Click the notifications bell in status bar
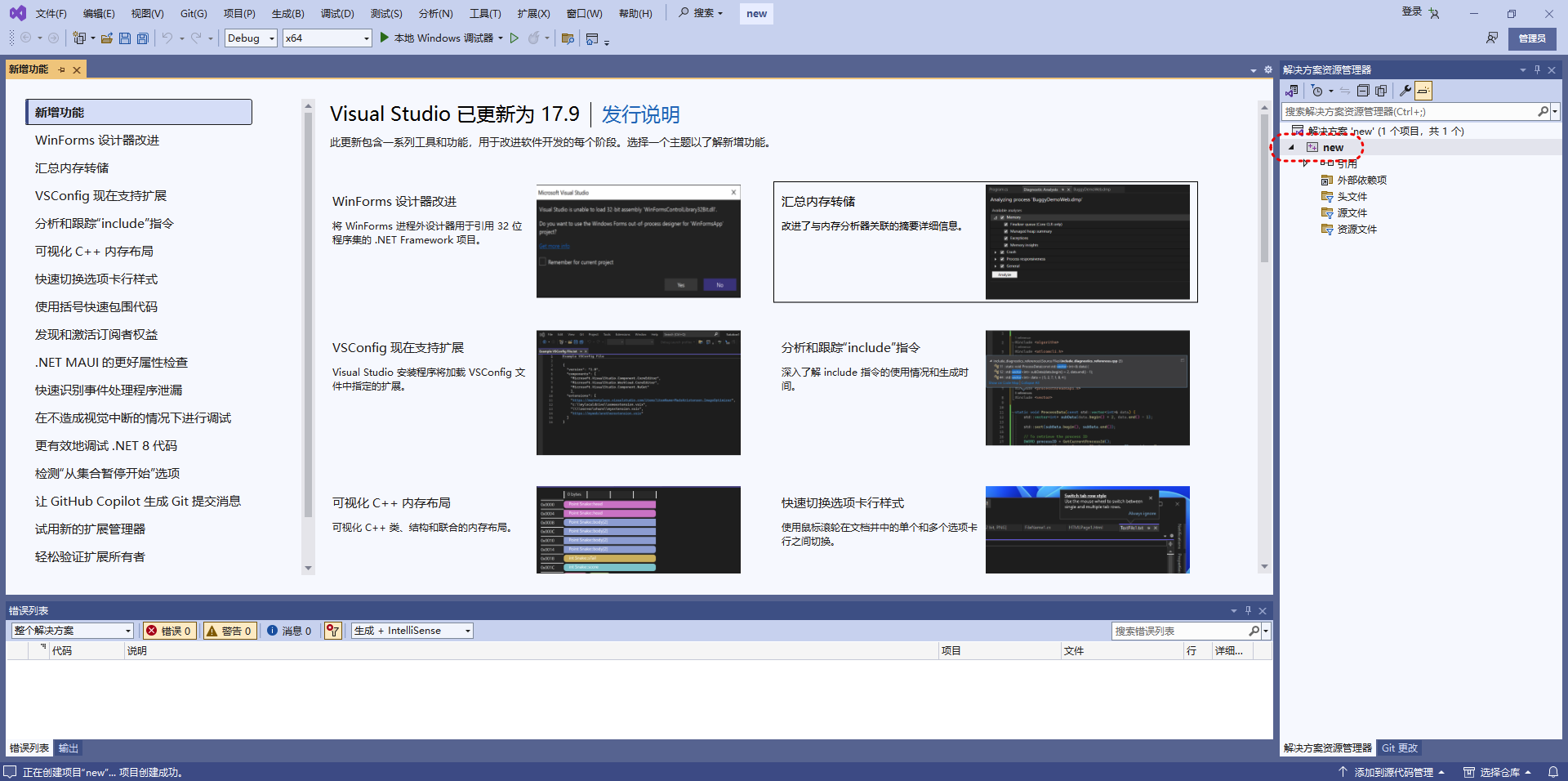Screen dimensions: 1568x781 click(x=1553, y=772)
